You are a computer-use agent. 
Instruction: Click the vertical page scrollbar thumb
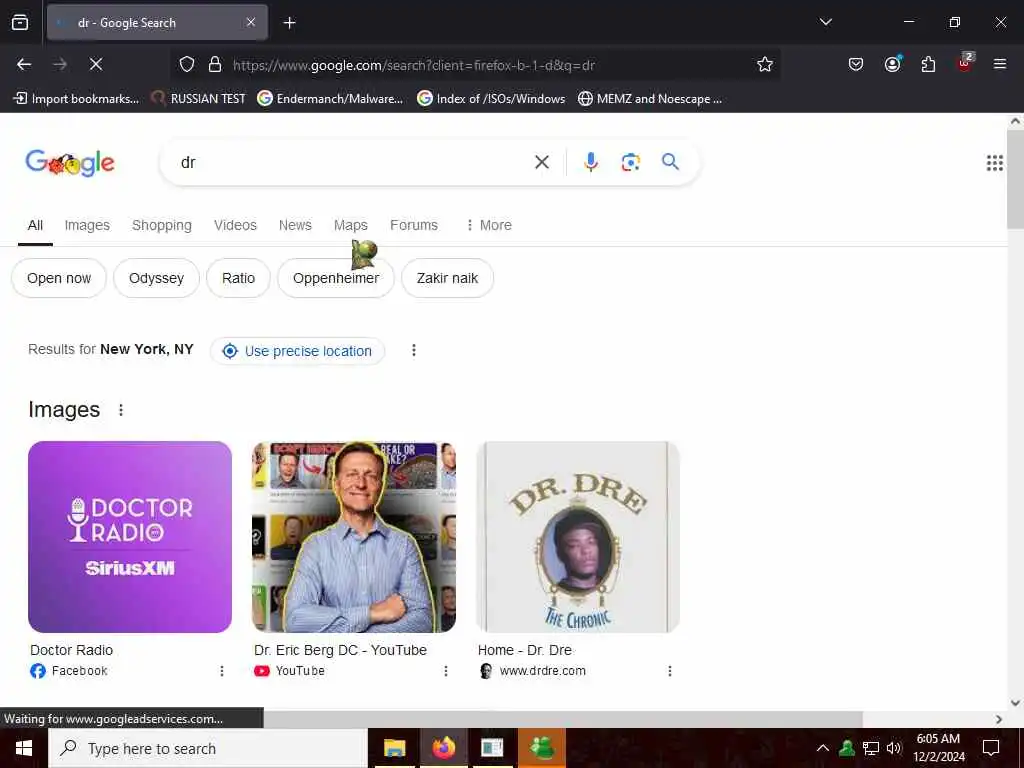pyautogui.click(x=1015, y=178)
